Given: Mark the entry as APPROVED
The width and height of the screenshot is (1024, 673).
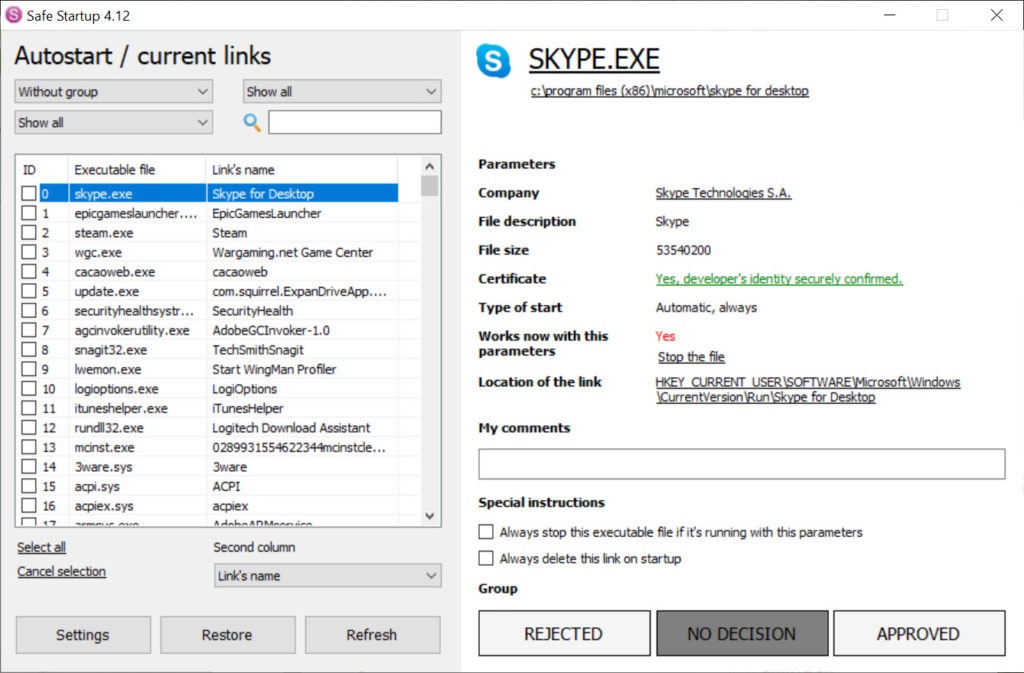Looking at the screenshot, I should 919,633.
